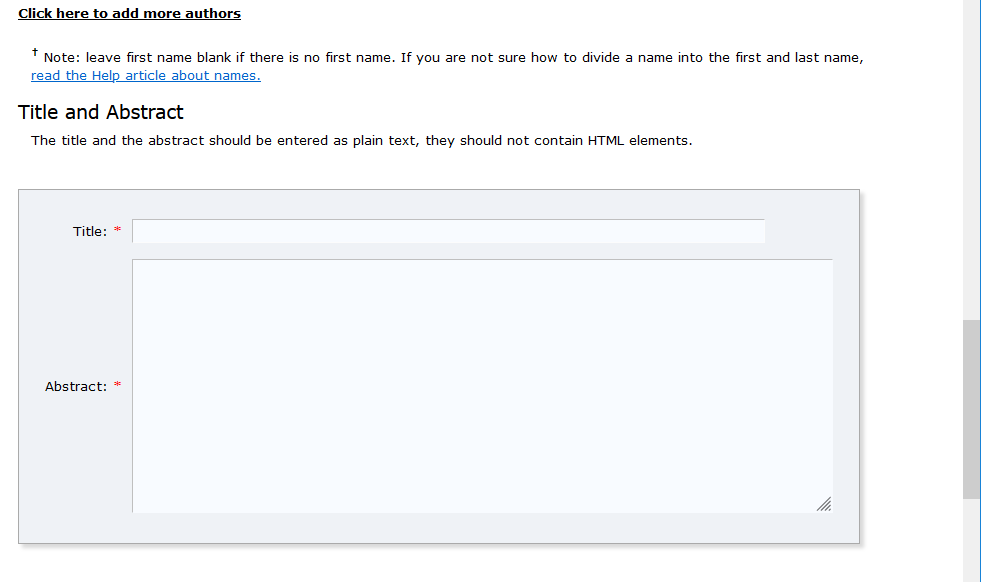Click the 'Title:' field label
Viewport: 996px width, 582px height.
[x=90, y=231]
